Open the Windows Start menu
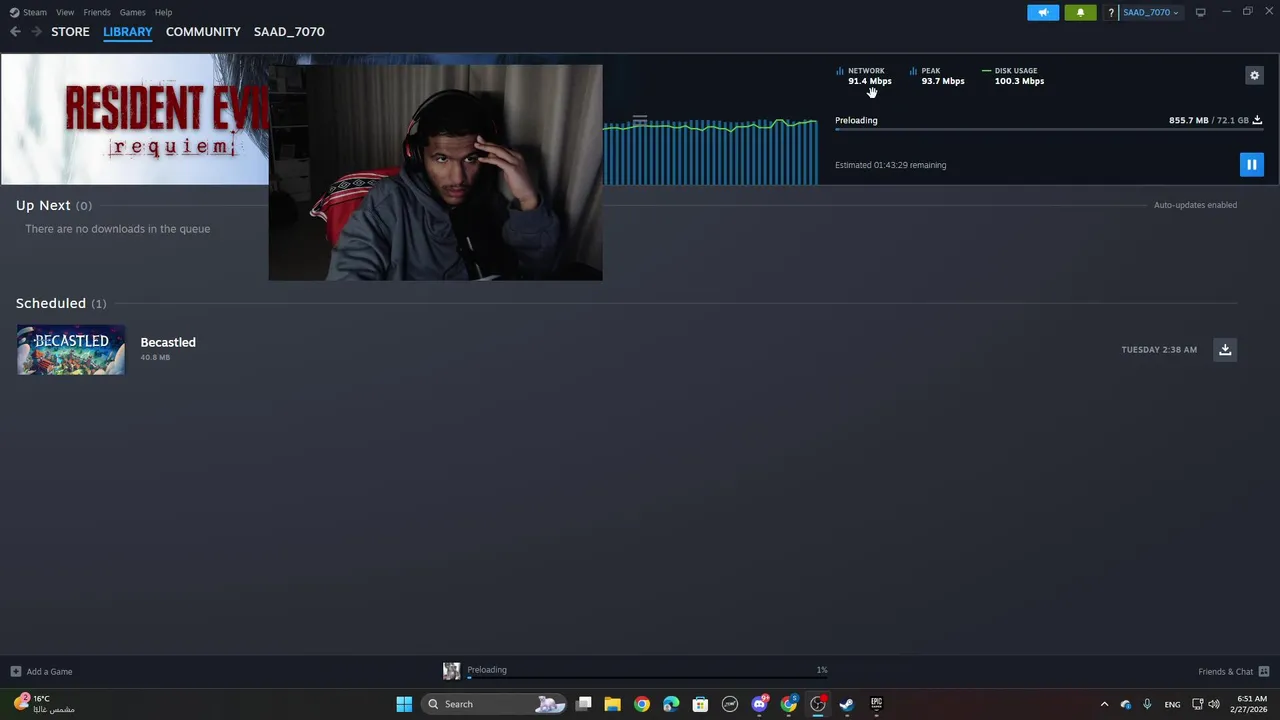 (404, 704)
